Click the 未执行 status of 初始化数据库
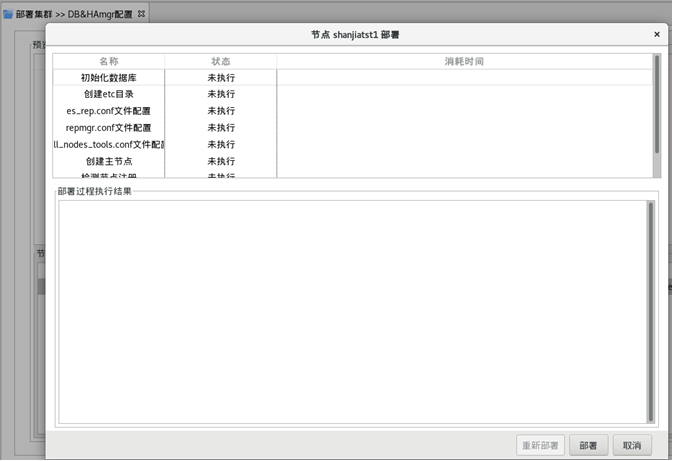The width and height of the screenshot is (673, 461). (x=221, y=77)
